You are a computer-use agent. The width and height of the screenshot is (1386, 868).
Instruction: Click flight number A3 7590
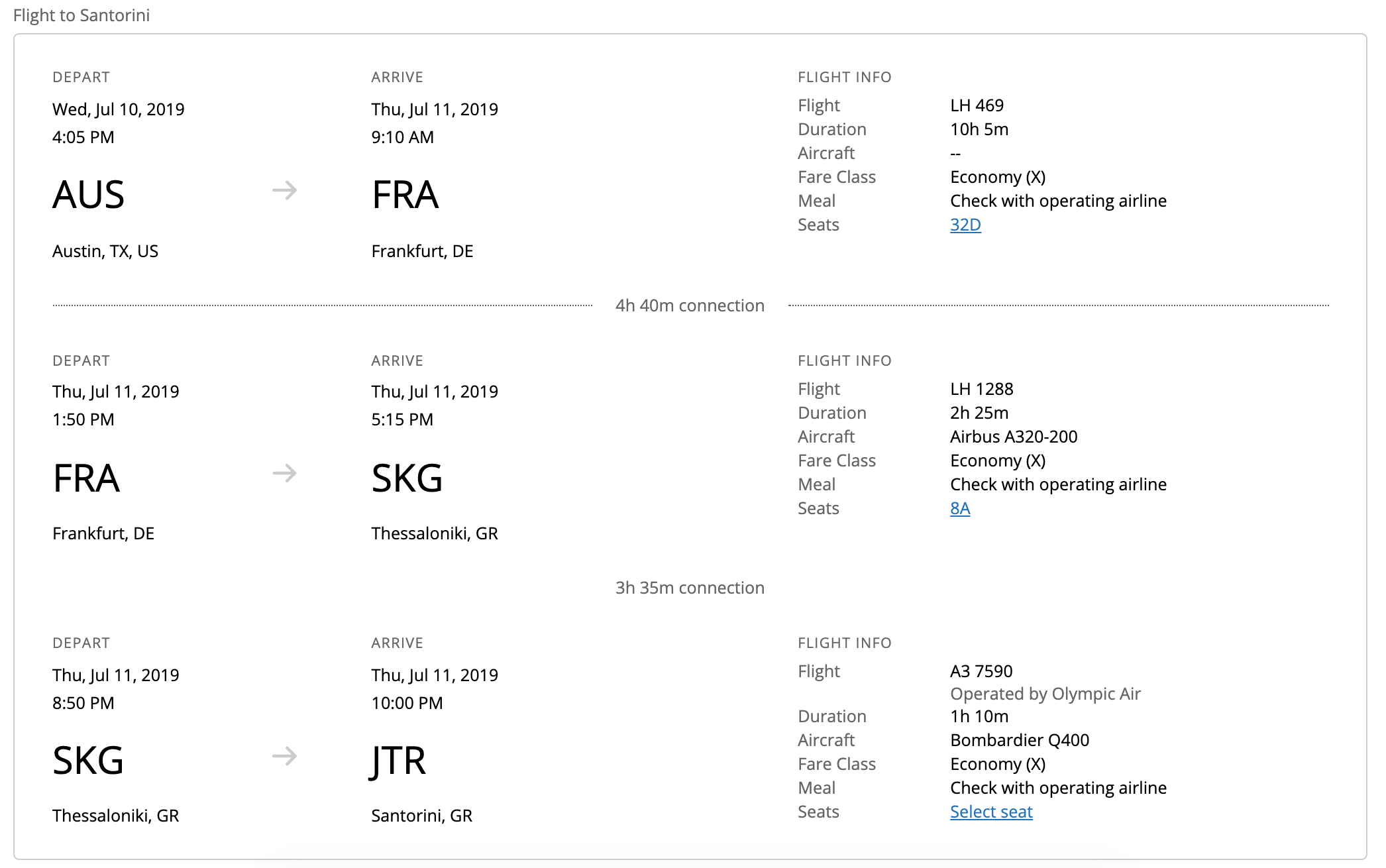tap(981, 671)
